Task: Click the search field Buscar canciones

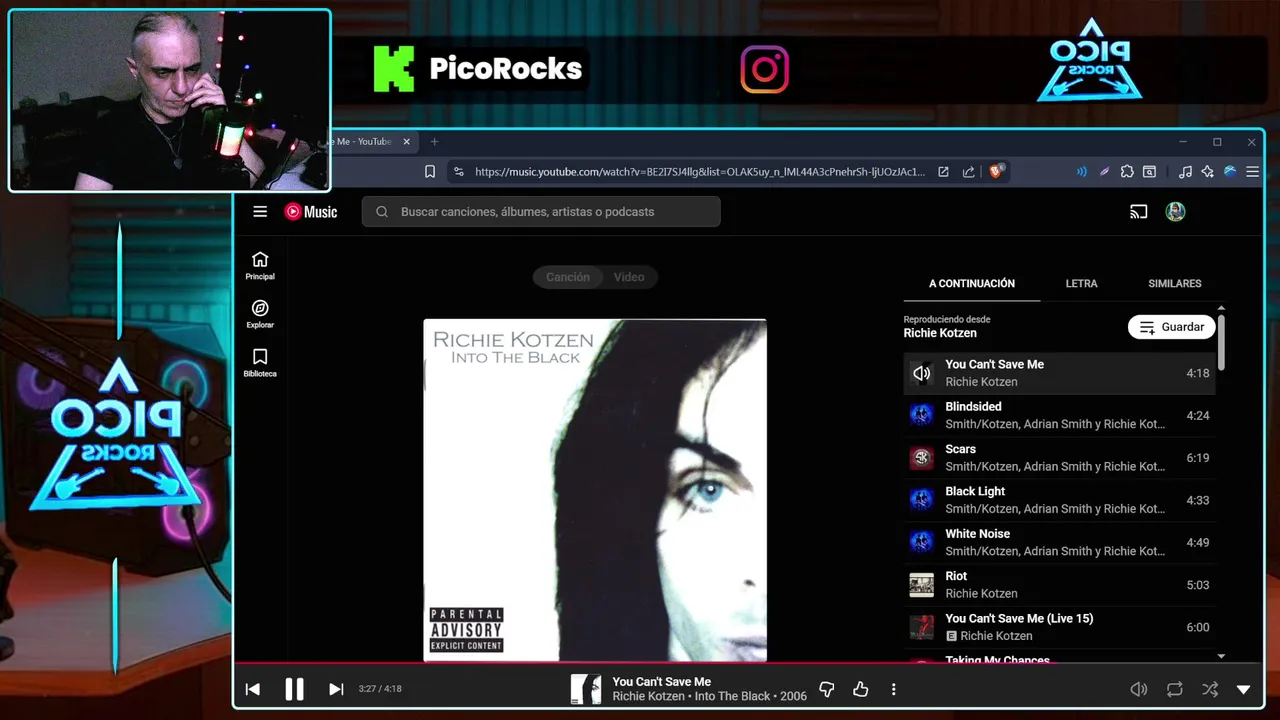Action: (x=541, y=211)
